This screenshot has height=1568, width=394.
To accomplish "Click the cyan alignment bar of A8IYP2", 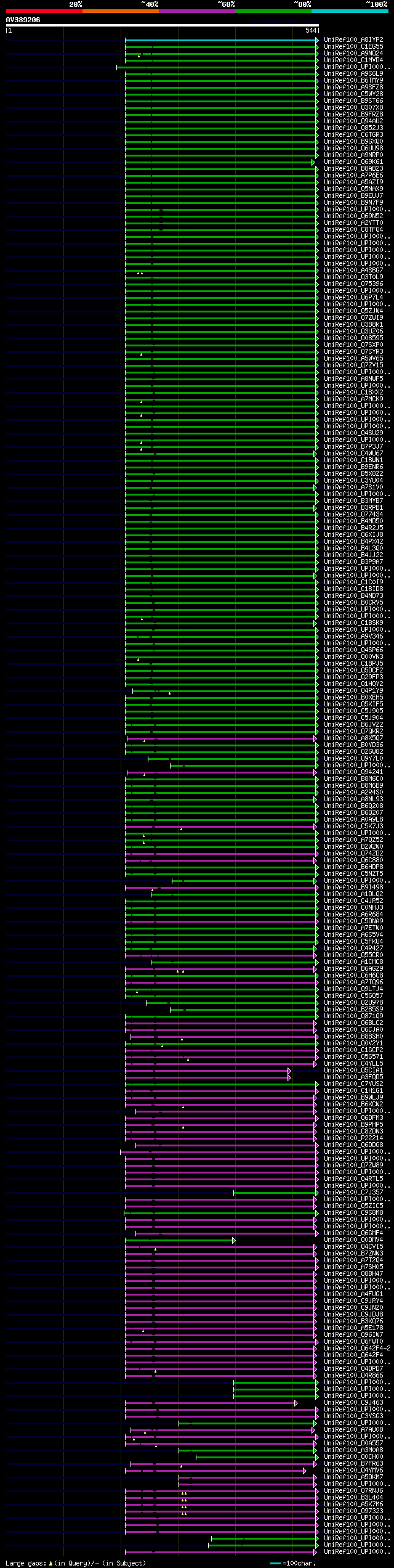I will (222, 40).
